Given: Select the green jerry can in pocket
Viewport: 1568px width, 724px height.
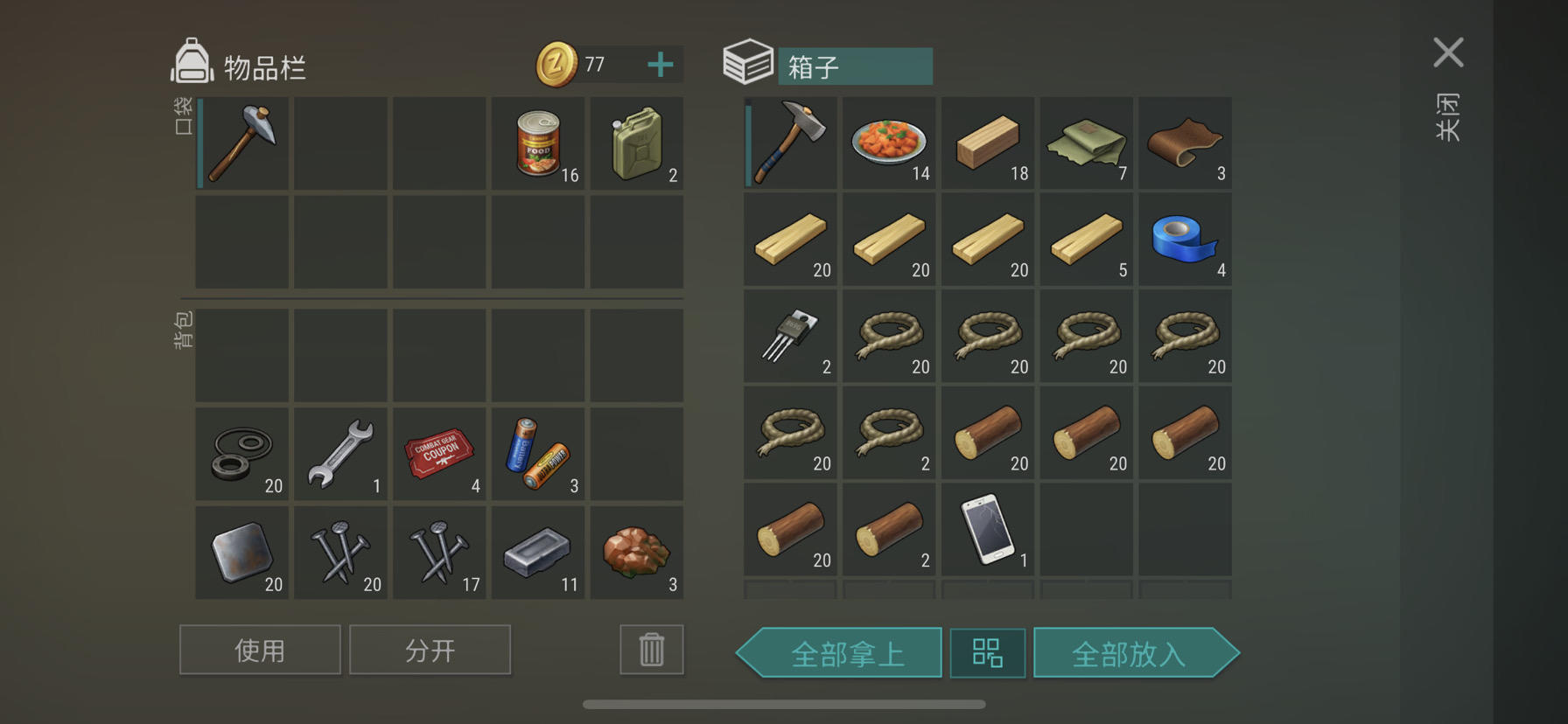Looking at the screenshot, I should (637, 143).
